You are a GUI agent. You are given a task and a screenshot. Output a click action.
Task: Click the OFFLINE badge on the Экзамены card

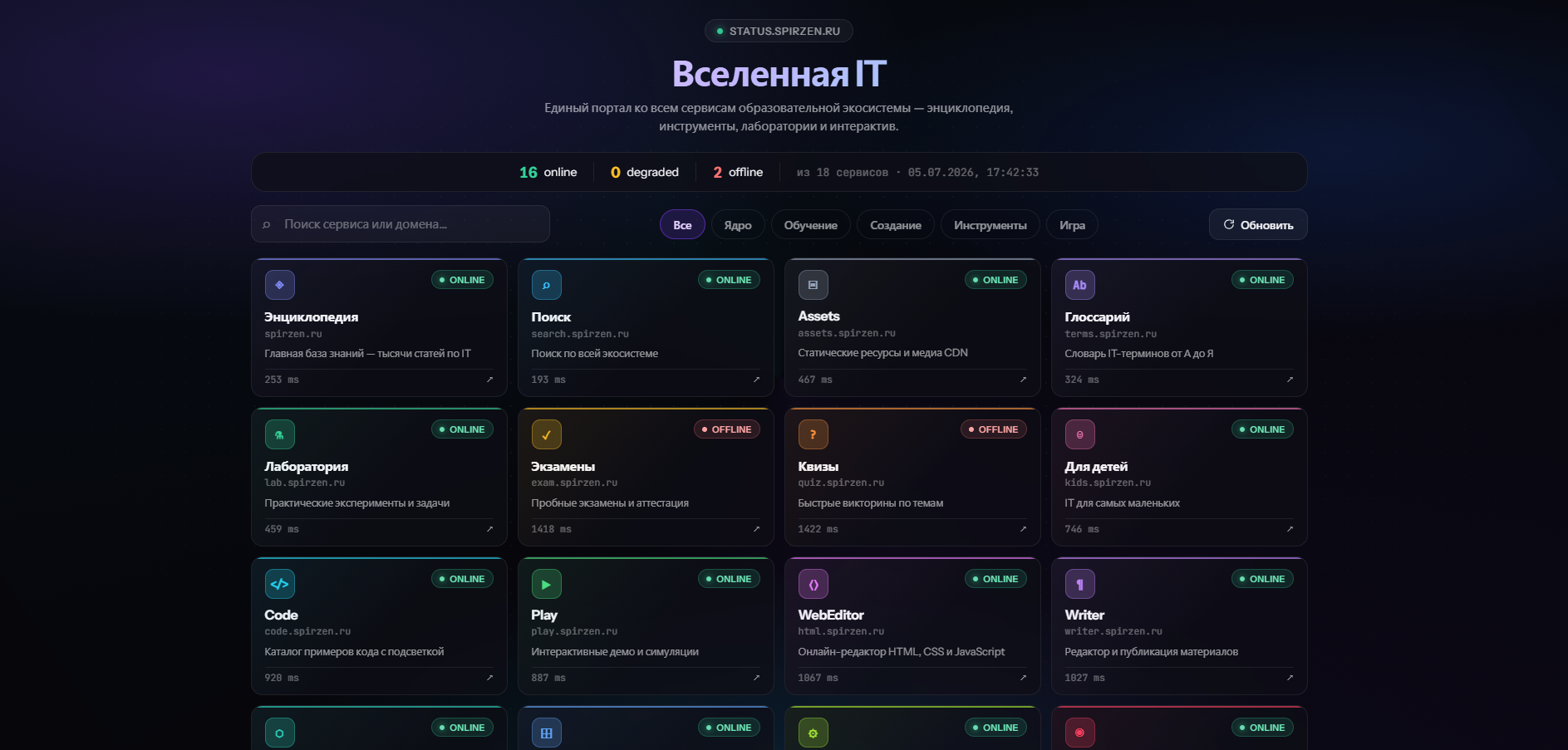727,429
